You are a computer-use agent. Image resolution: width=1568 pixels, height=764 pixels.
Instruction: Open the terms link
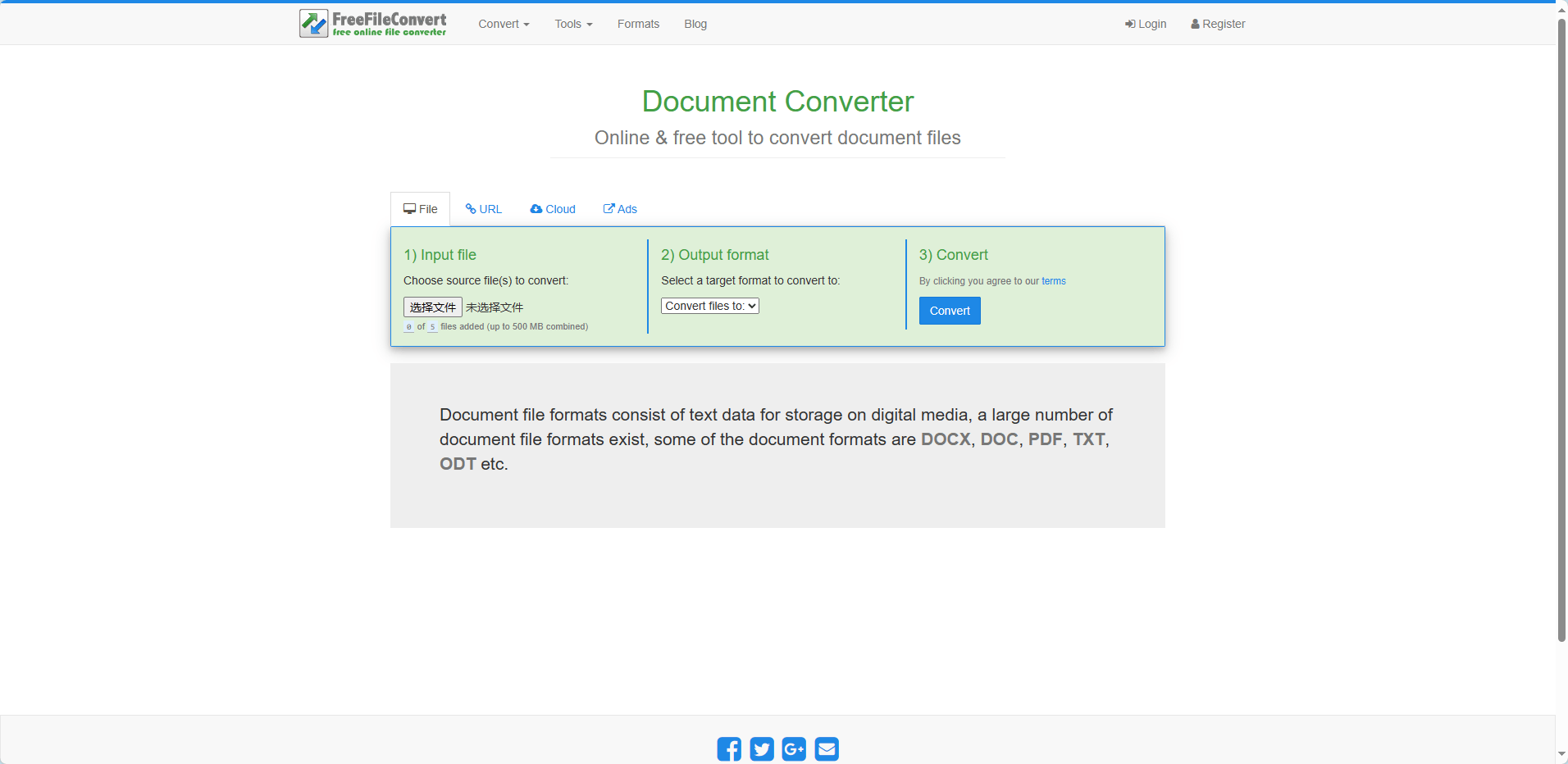[1053, 281]
